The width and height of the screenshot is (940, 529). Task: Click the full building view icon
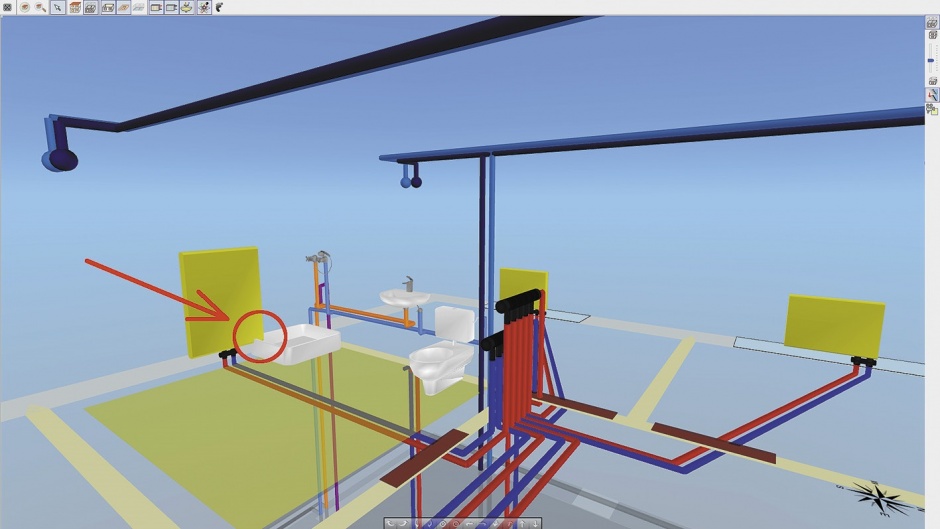point(75,7)
